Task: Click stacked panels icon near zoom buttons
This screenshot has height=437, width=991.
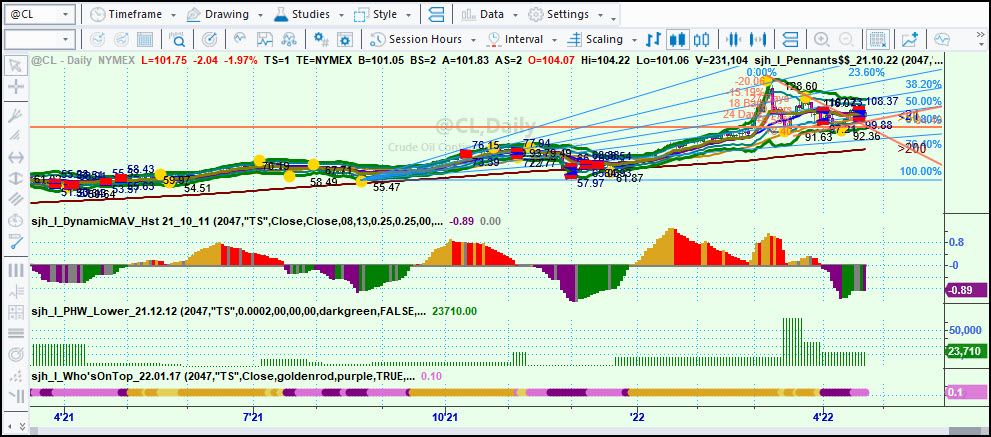Action: [789, 39]
